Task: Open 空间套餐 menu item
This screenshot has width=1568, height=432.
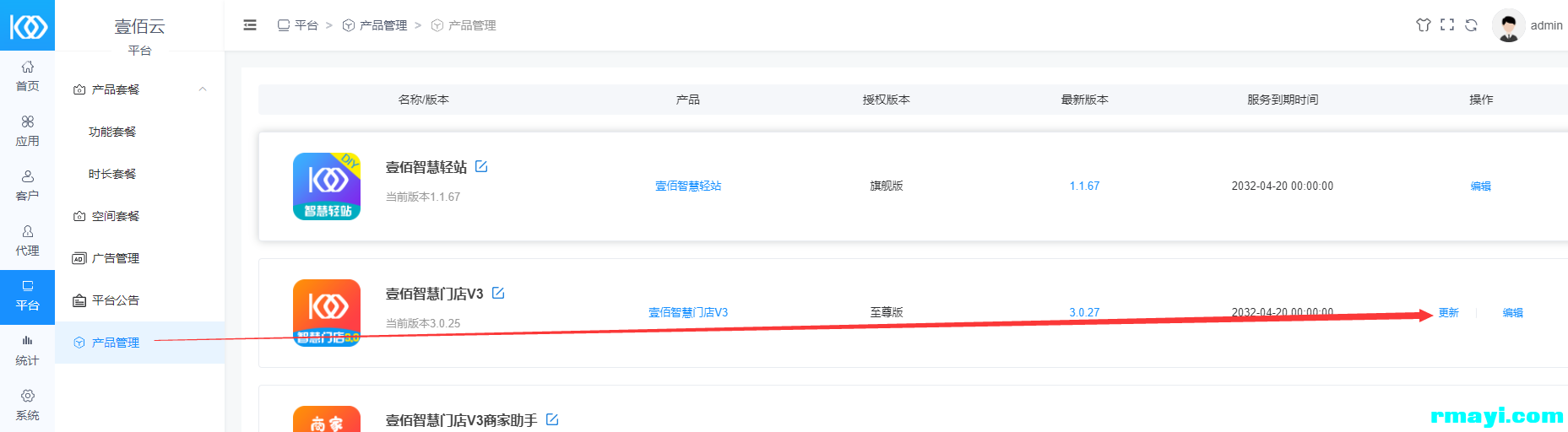Action: pos(140,216)
